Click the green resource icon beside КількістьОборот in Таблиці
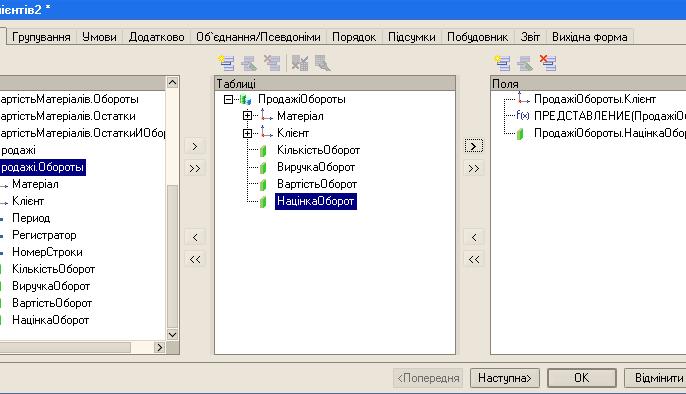The height and width of the screenshot is (394, 686). pos(263,151)
